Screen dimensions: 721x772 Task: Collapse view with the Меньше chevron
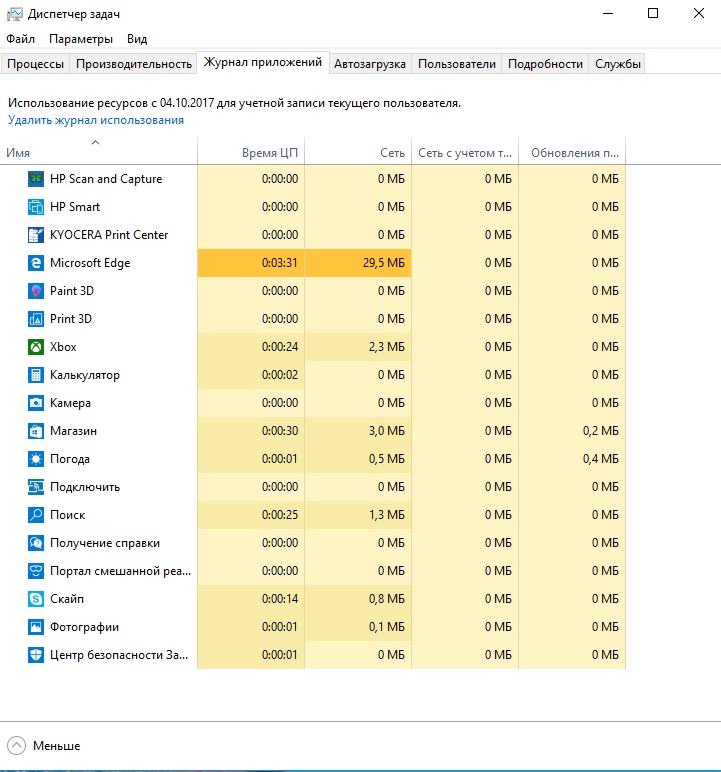point(18,746)
